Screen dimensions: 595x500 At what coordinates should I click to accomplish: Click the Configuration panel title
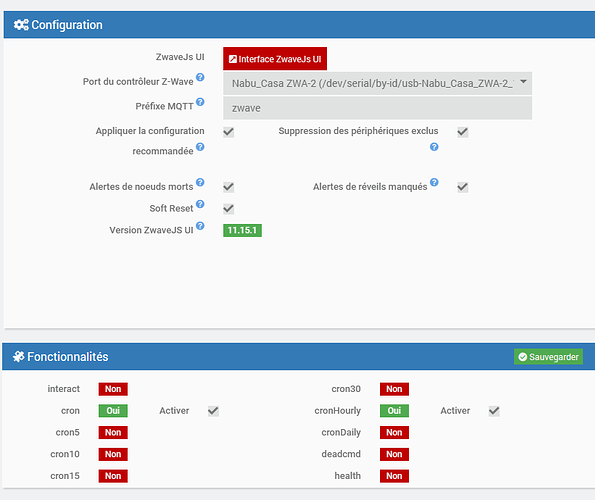tap(67, 25)
